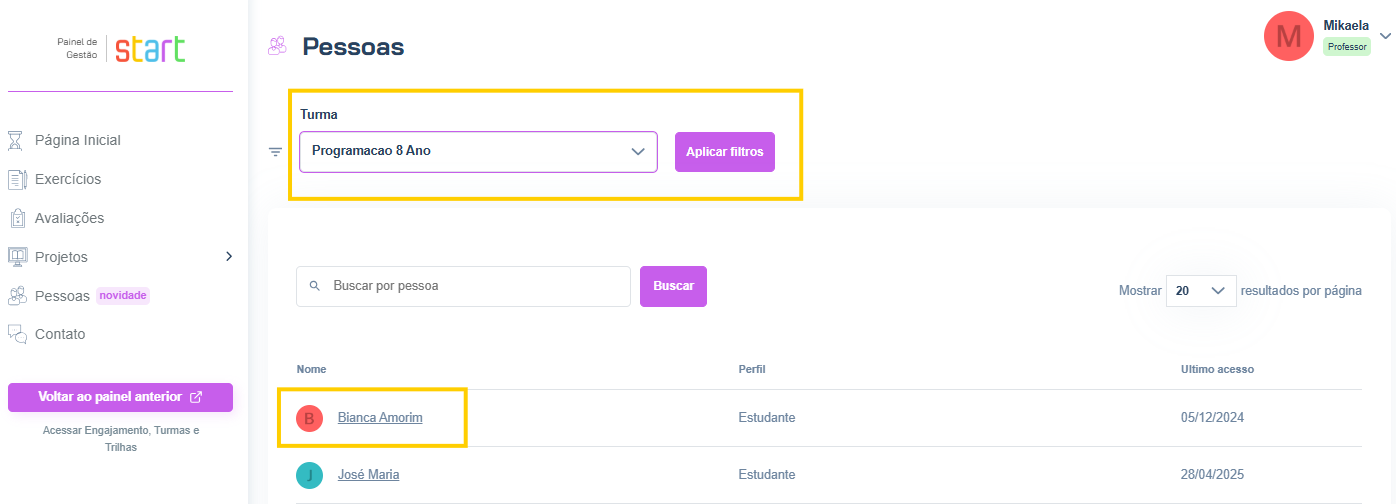This screenshot has width=1396, height=504.
Task: Click the Página Inicial hourglass icon
Action: 16,140
